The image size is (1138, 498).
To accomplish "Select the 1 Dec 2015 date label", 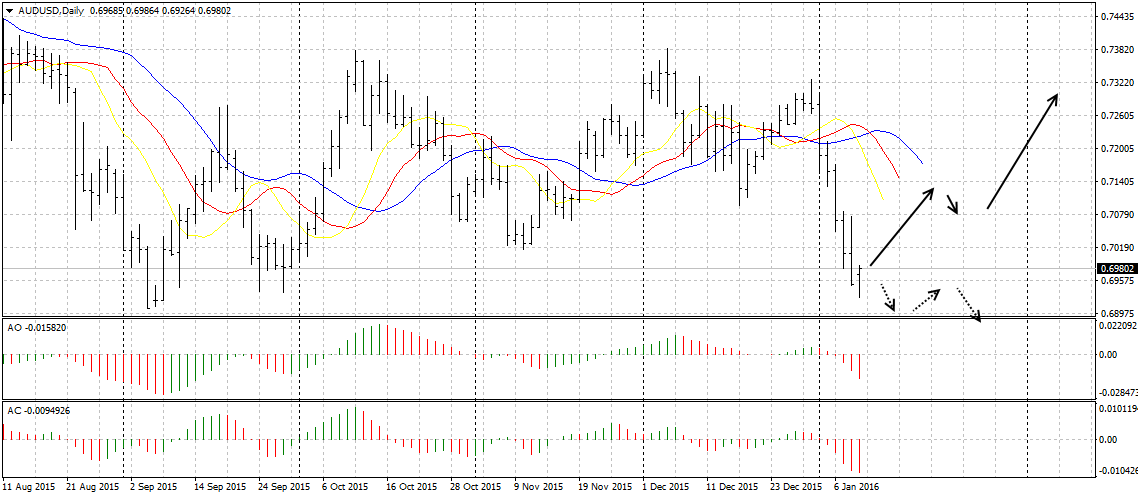I will 665,487.
